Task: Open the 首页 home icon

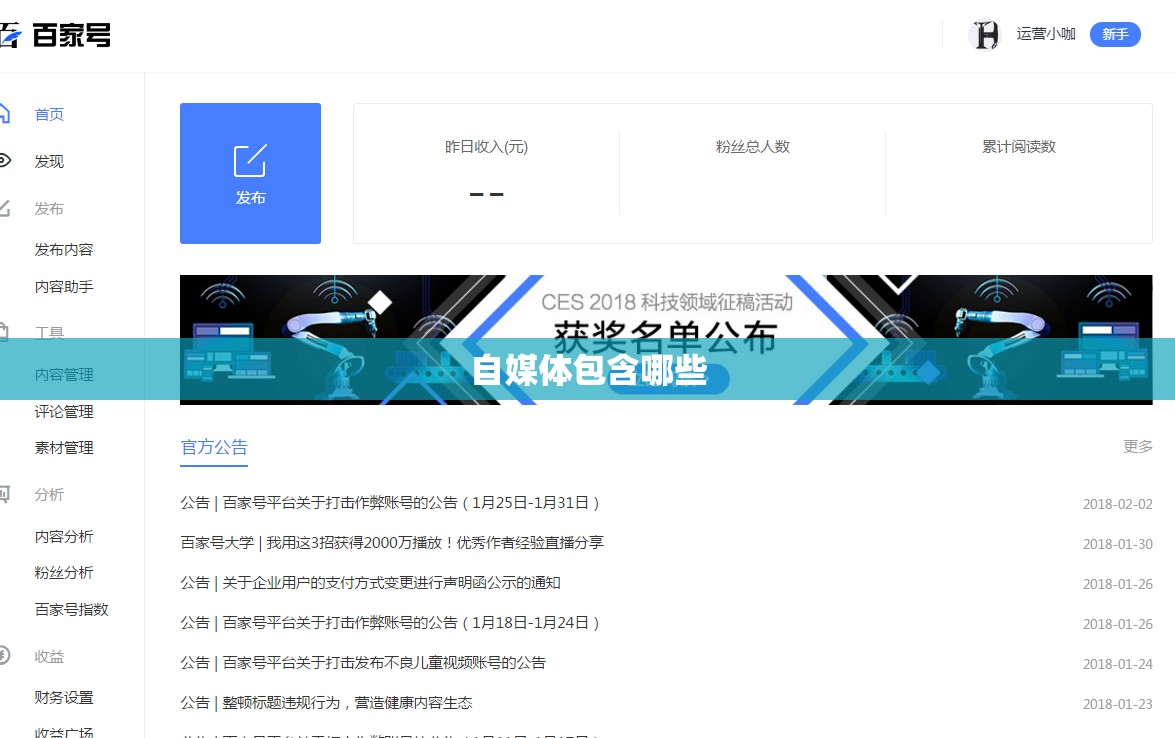Action: click(x=4, y=114)
